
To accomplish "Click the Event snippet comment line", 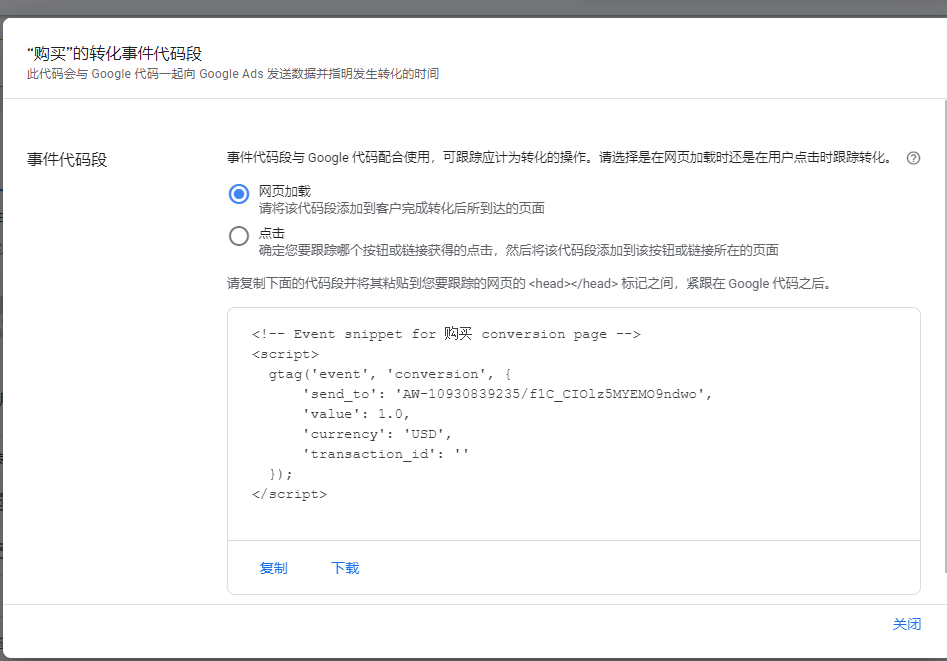I will pos(446,334).
